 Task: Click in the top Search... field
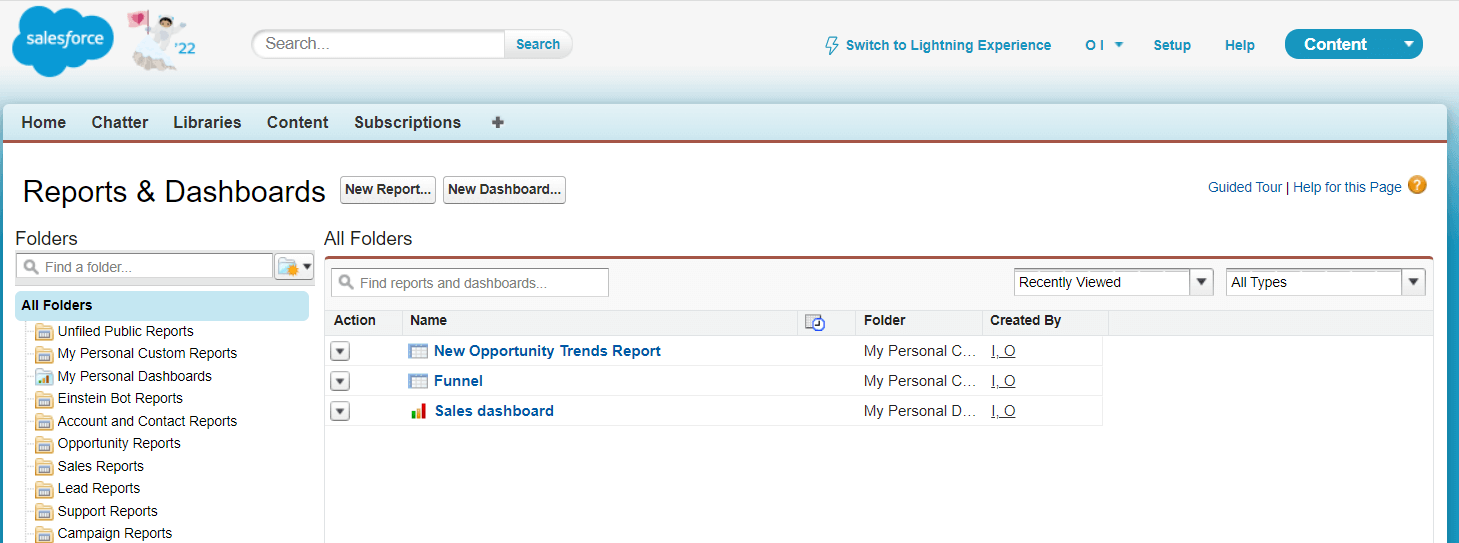[379, 44]
